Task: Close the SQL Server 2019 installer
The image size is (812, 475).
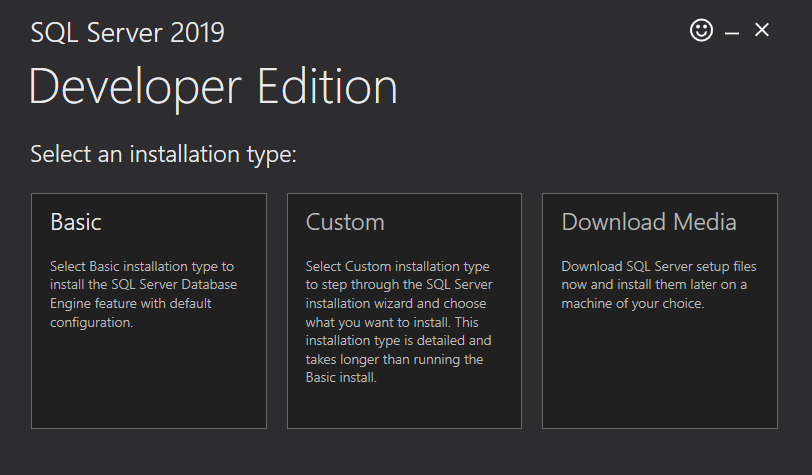Action: (x=762, y=30)
